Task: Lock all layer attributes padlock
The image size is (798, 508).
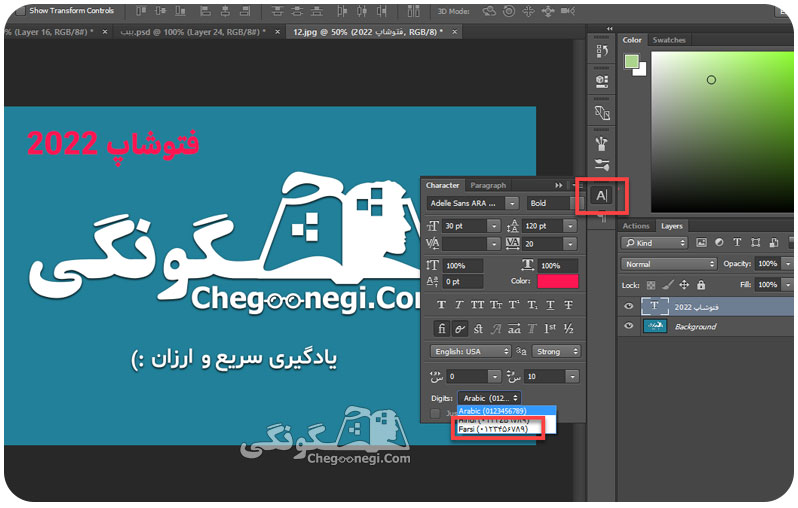Action: (x=701, y=285)
